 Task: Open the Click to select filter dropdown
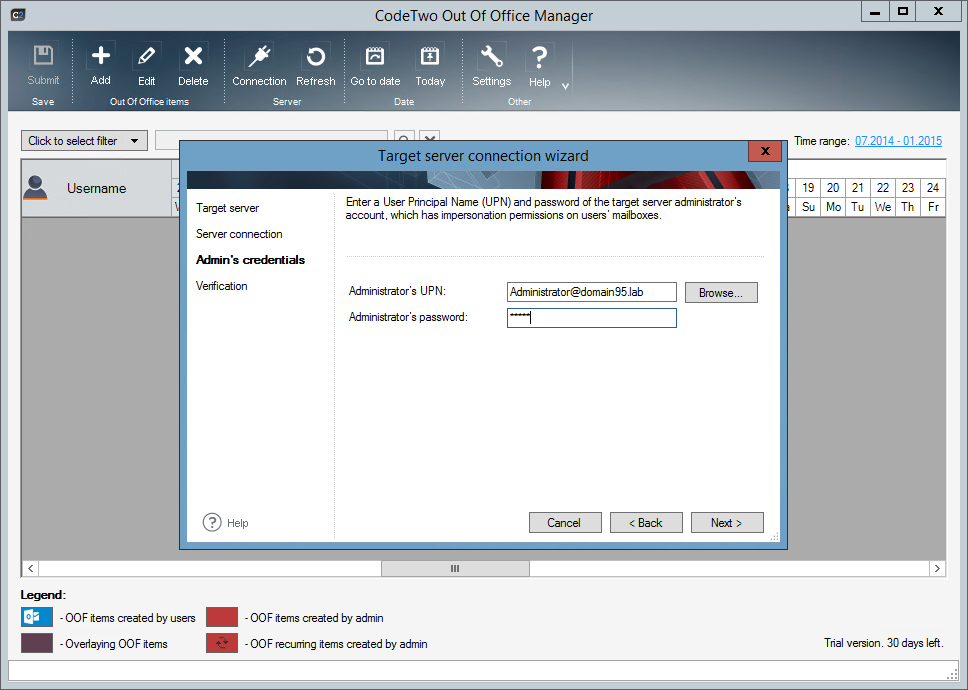[84, 141]
